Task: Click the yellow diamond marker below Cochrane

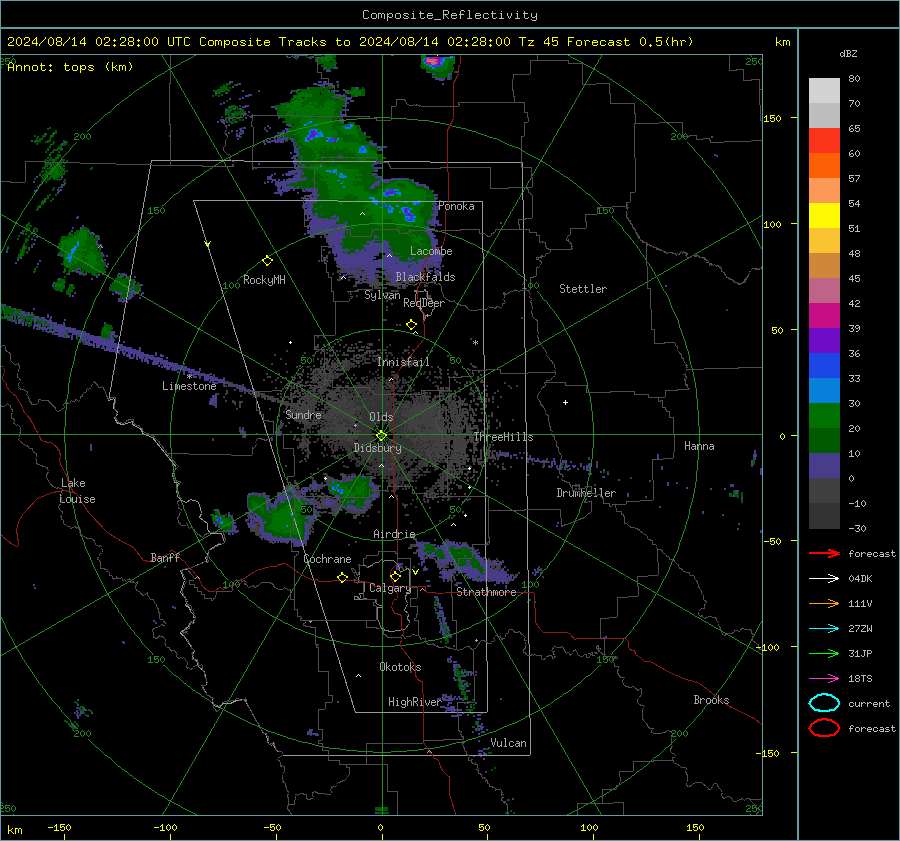Action: tap(343, 577)
